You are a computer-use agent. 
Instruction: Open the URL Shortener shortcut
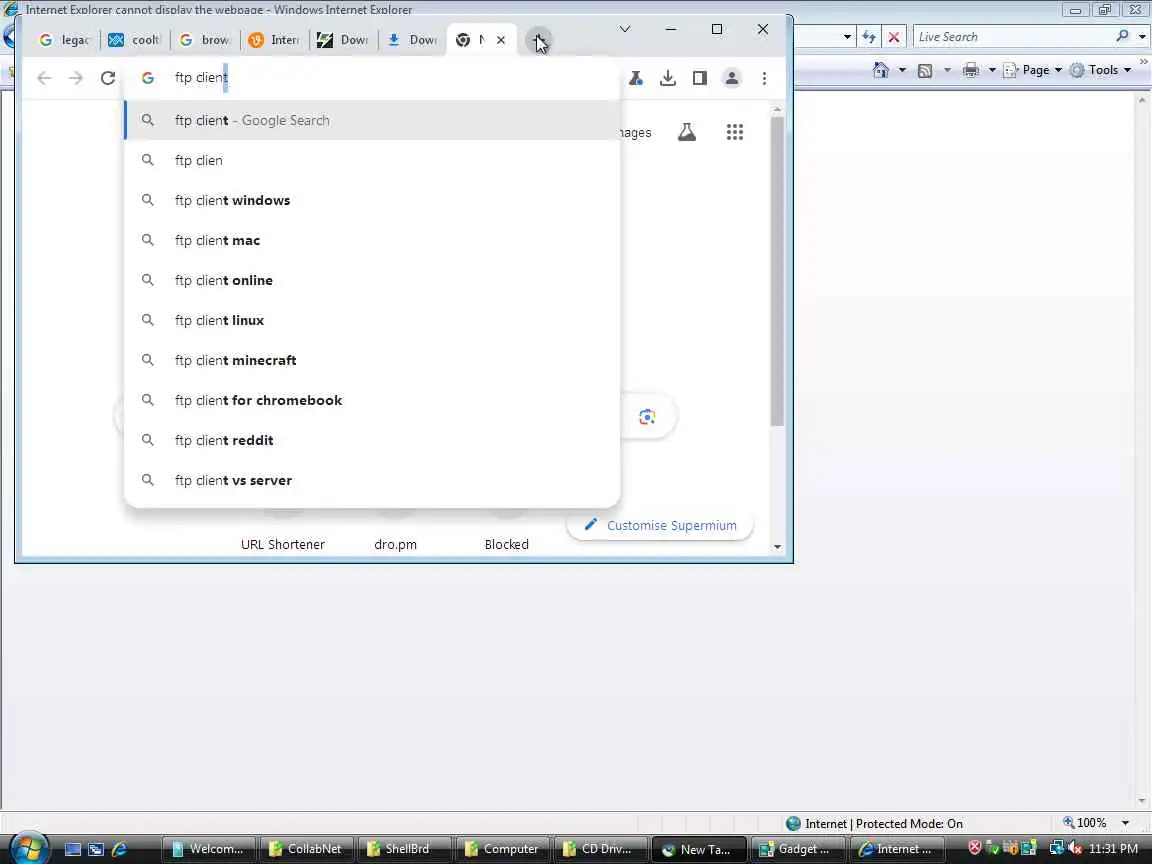click(x=283, y=544)
